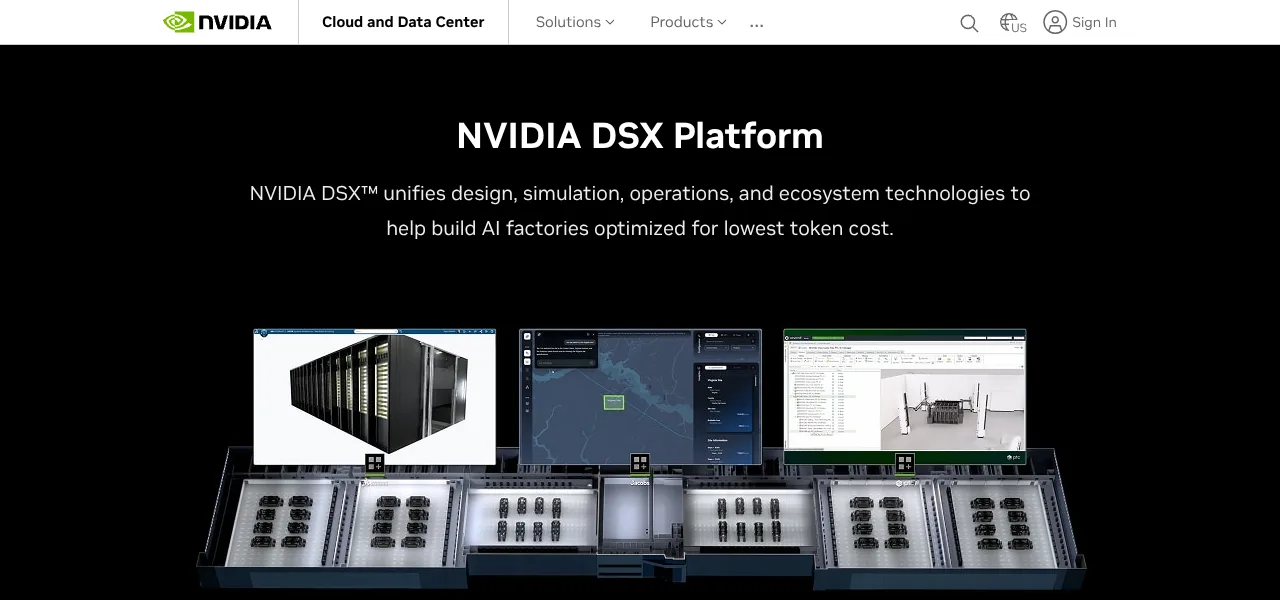
Task: Select the PTC robotic assembly screenshot
Action: click(x=905, y=397)
